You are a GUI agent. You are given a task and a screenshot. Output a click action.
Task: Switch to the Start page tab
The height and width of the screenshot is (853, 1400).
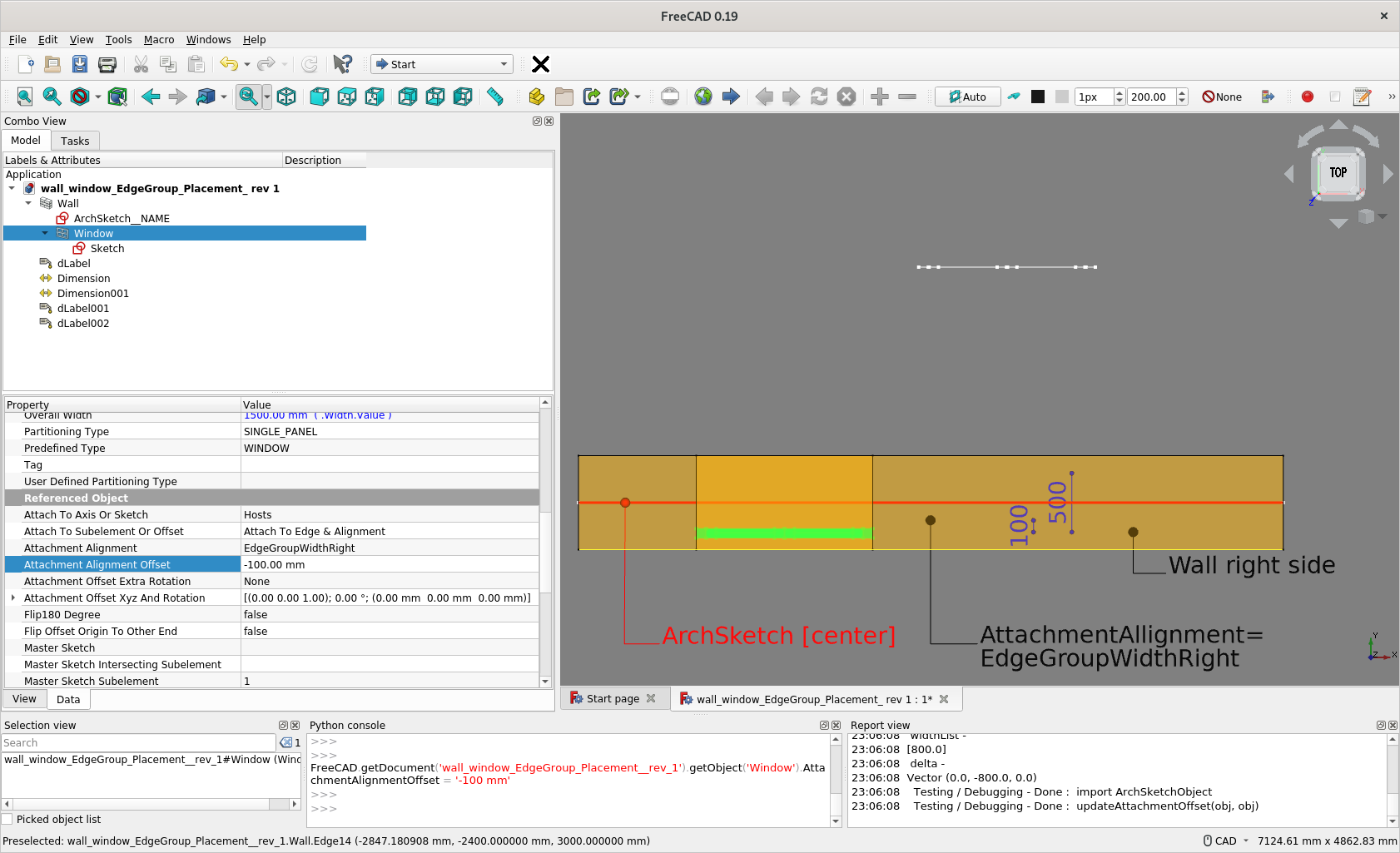pos(613,698)
